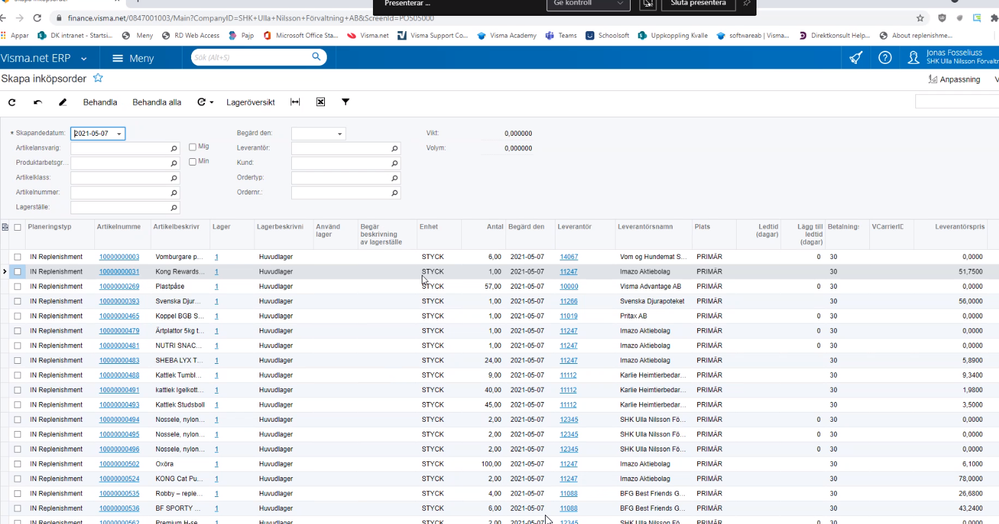999x524 pixels.
Task: Open article link 10000000003
Action: [119, 257]
